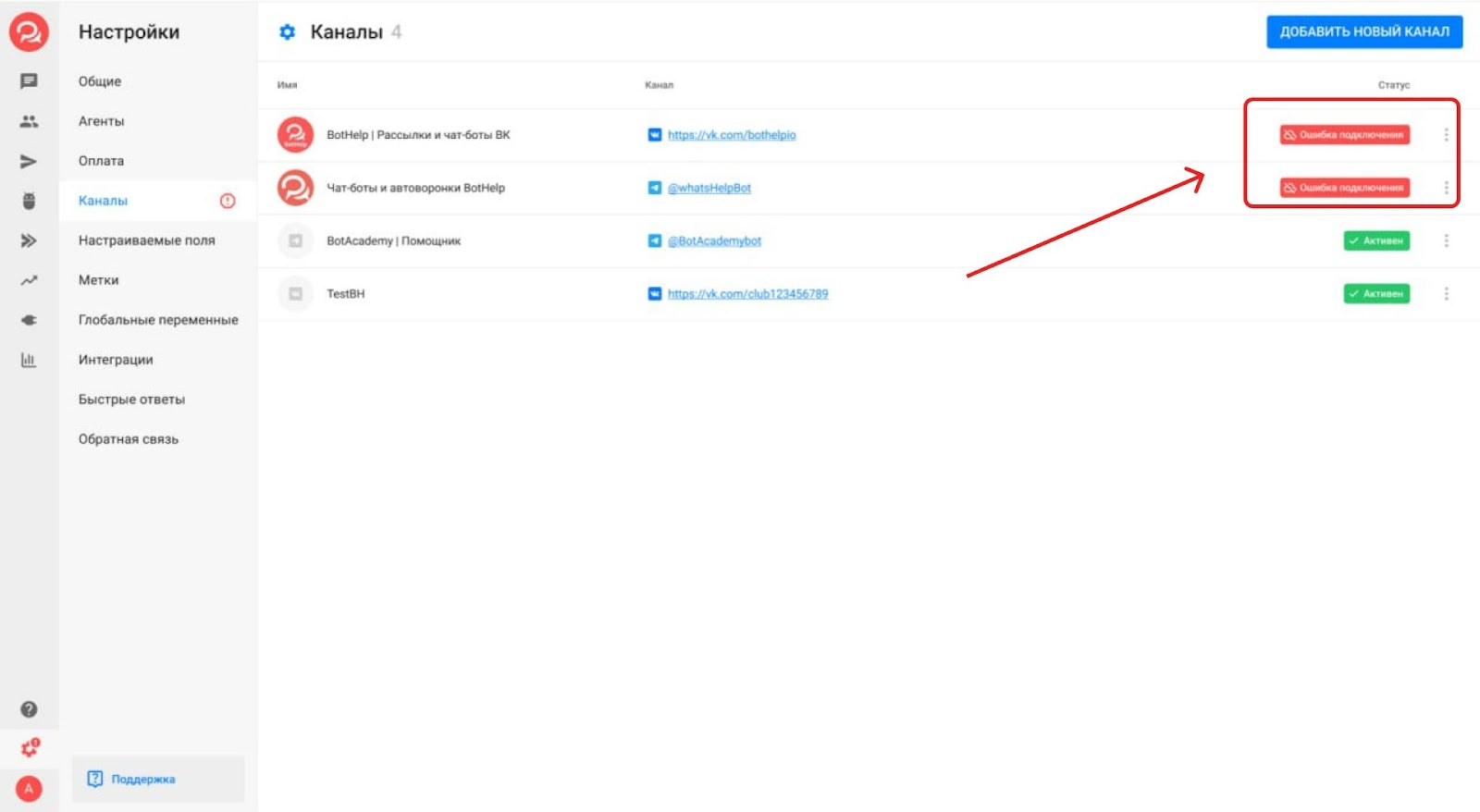Open the chat messages icon in sidebar
Screen dimensions: 1480x812
coord(29,81)
